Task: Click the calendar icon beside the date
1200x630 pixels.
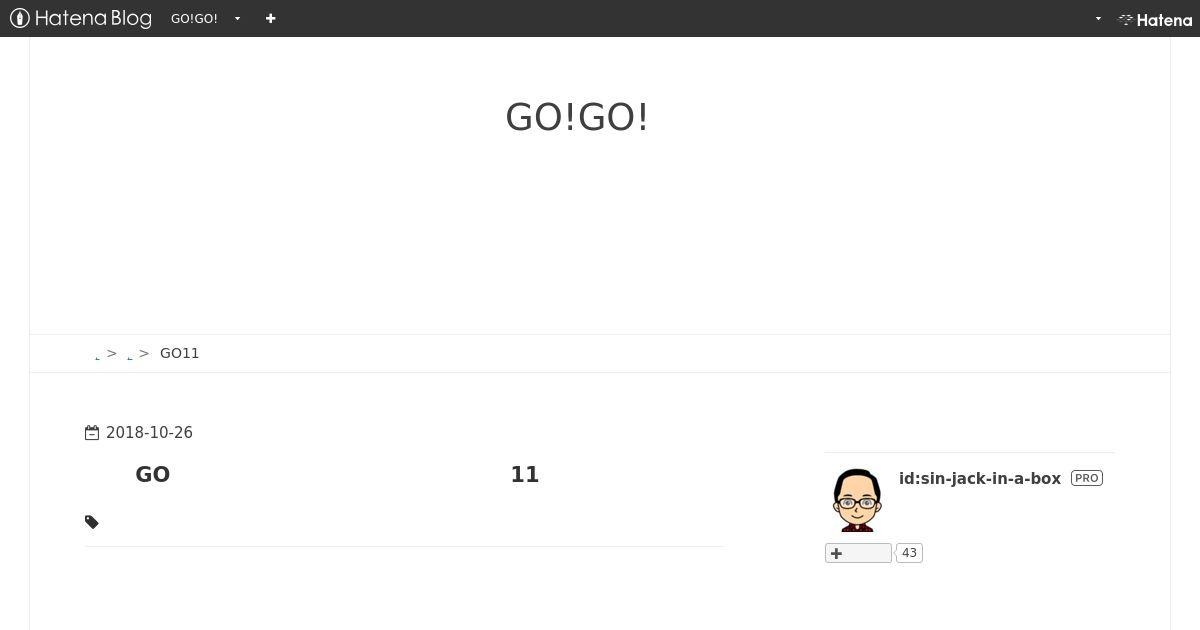Action: 92,433
